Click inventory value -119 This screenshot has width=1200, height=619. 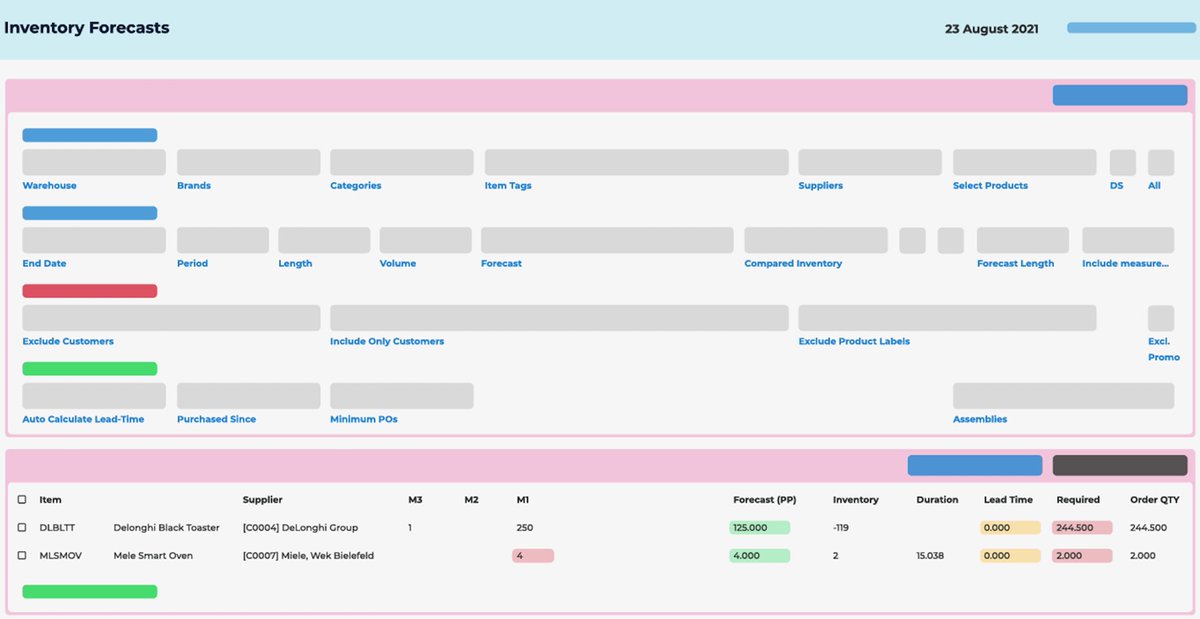843,527
